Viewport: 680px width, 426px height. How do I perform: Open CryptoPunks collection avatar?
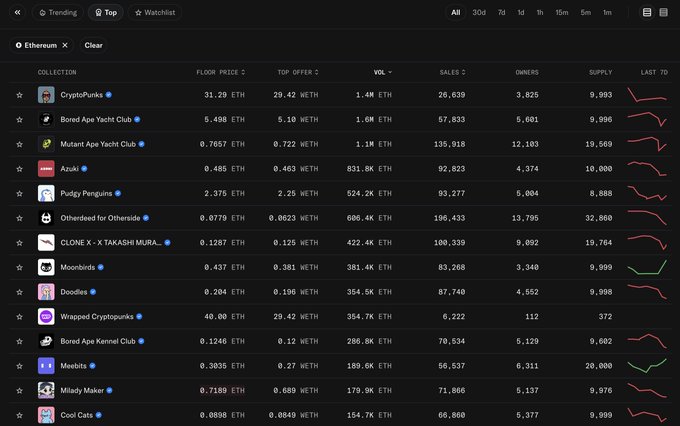pyautogui.click(x=46, y=95)
